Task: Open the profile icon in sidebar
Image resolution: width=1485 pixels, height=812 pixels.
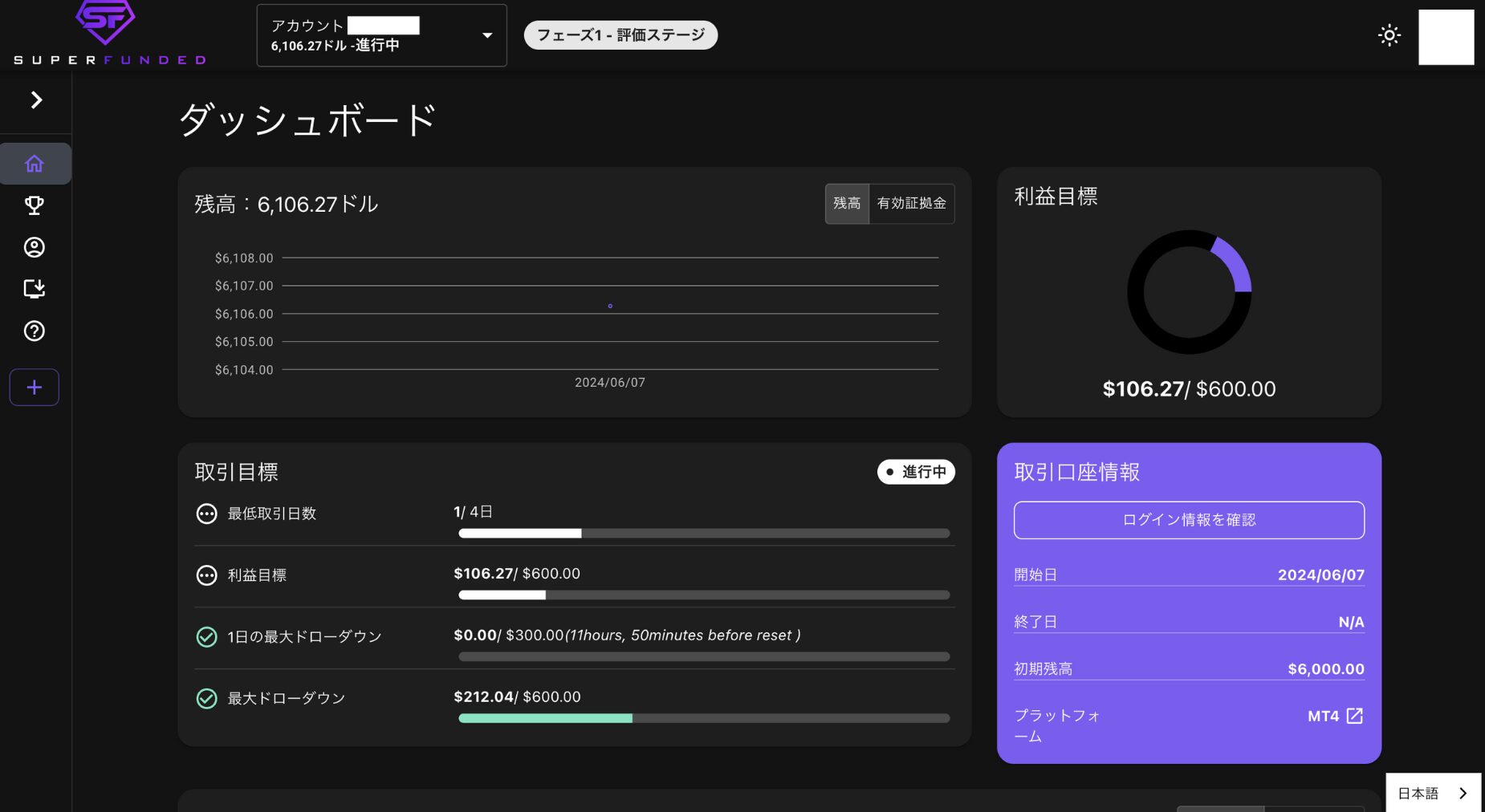Action: point(35,247)
